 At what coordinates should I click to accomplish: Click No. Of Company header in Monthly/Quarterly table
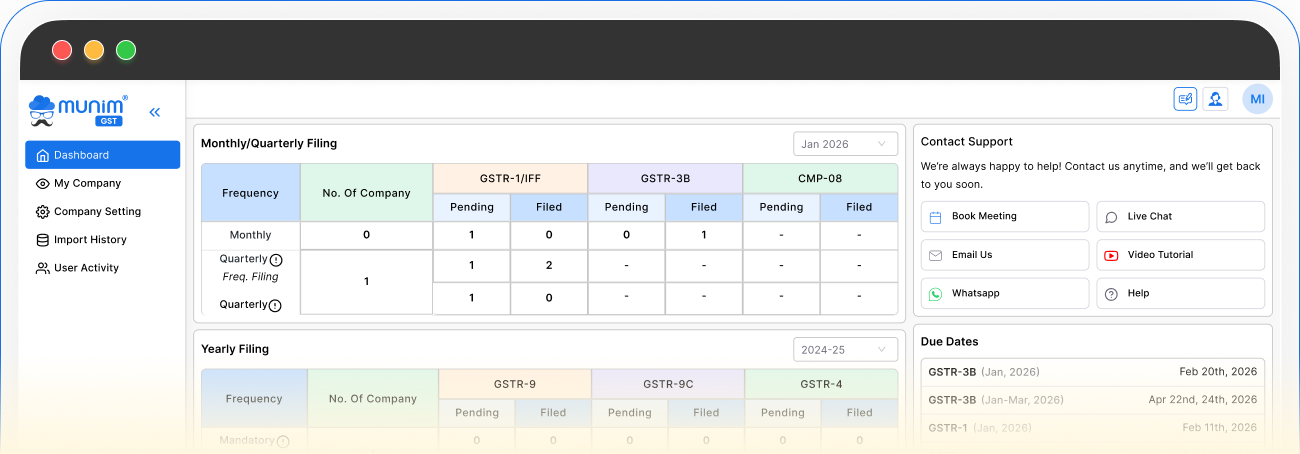coord(366,193)
